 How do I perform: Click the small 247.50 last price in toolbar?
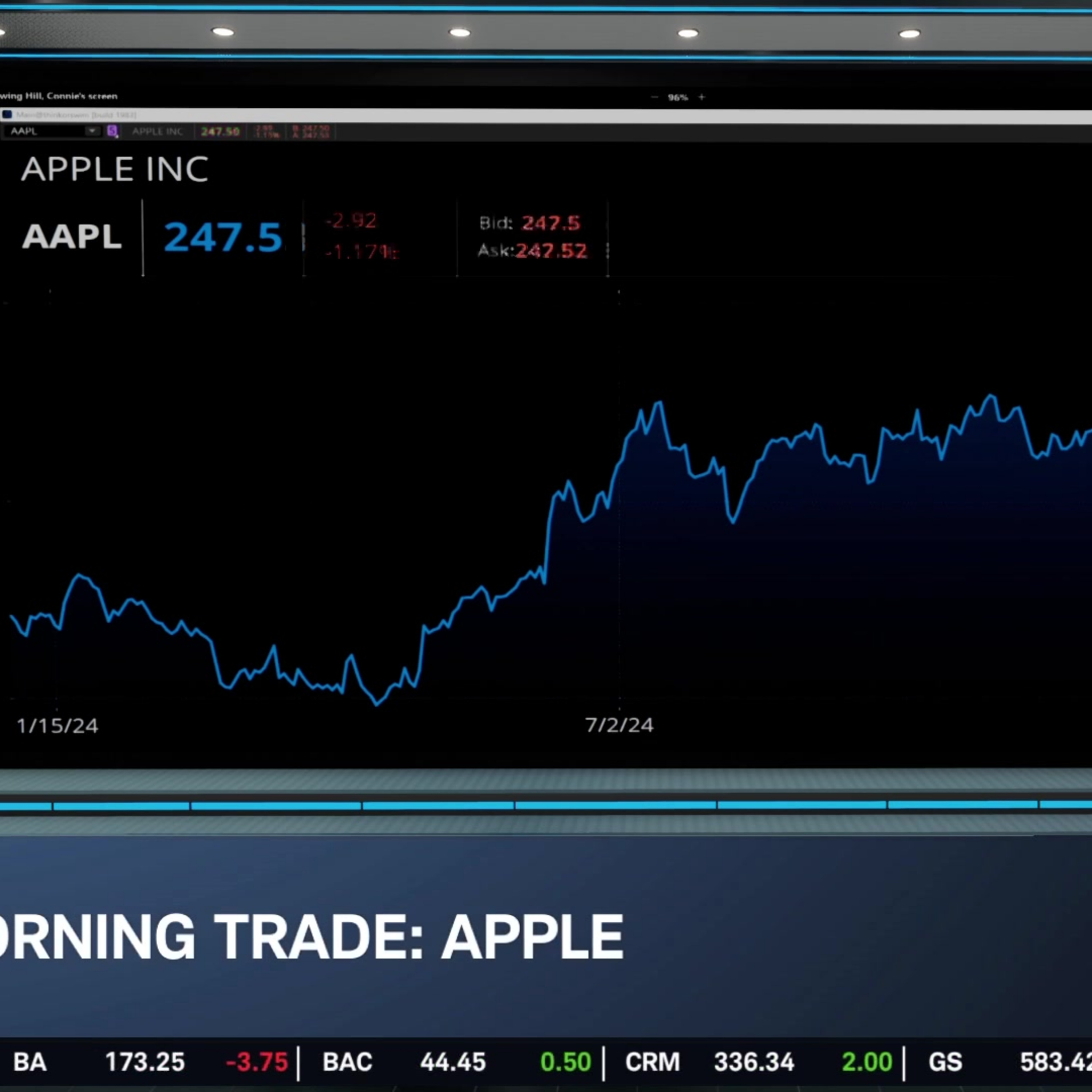point(220,132)
